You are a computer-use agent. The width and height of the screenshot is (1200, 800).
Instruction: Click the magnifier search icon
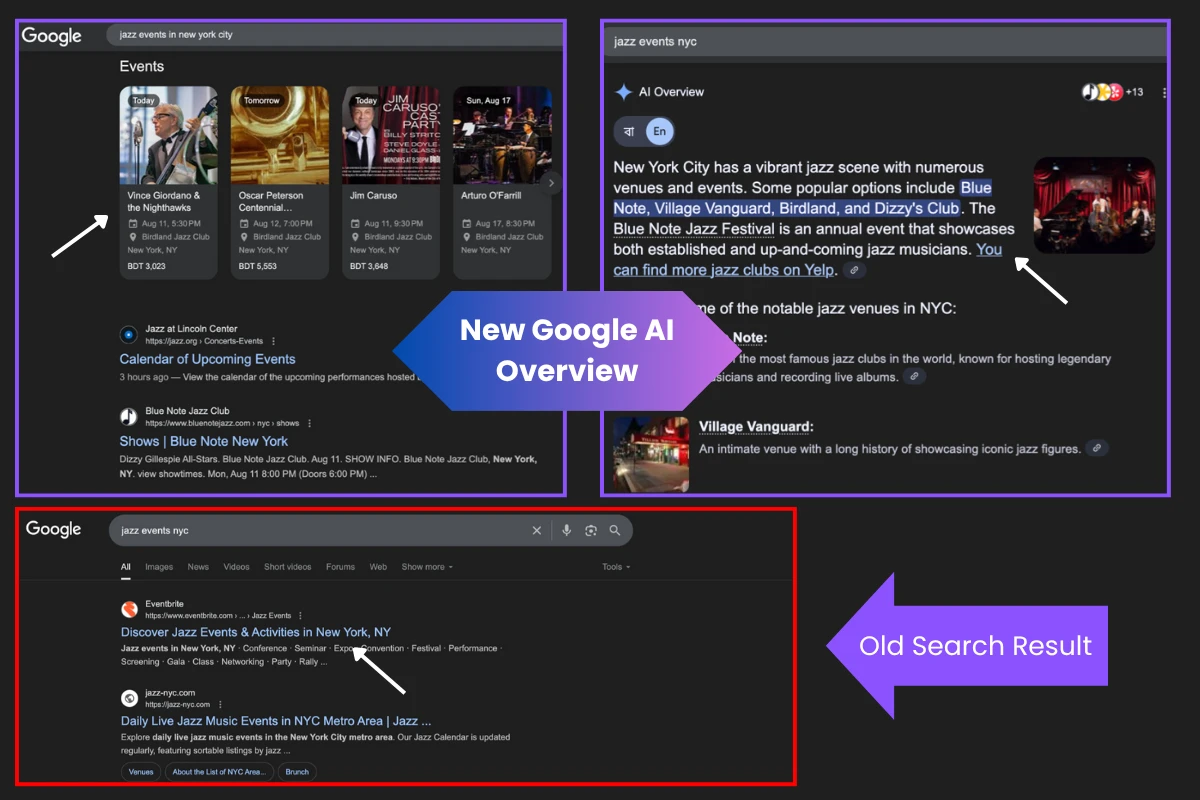pos(615,531)
